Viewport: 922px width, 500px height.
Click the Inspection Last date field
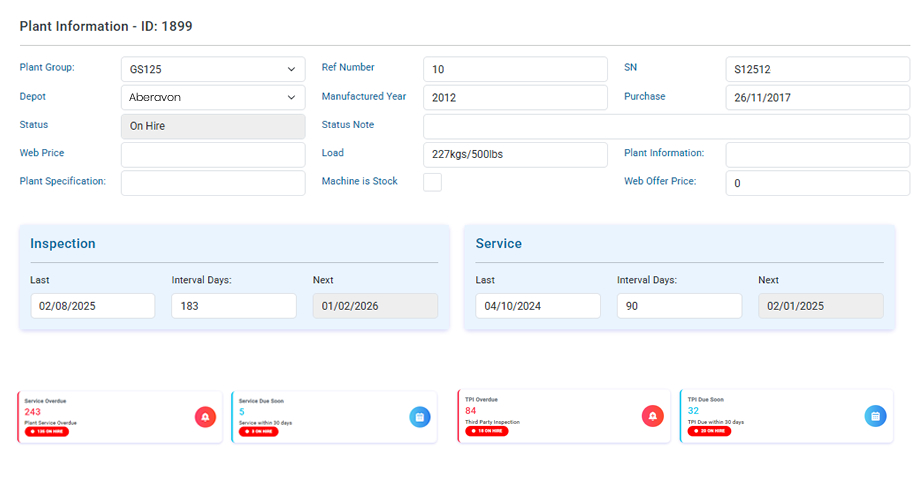(92, 306)
